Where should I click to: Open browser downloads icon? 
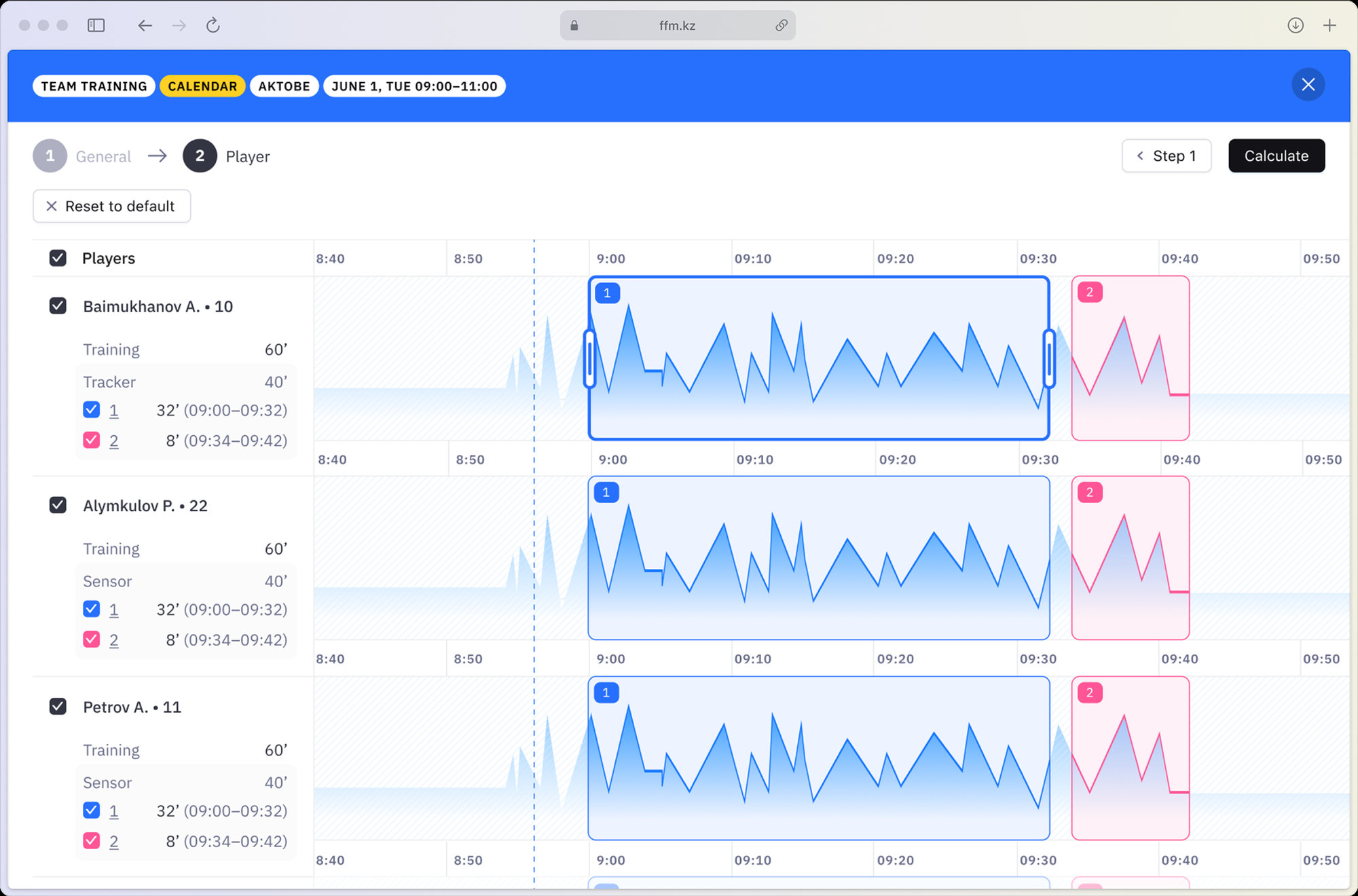(1296, 26)
